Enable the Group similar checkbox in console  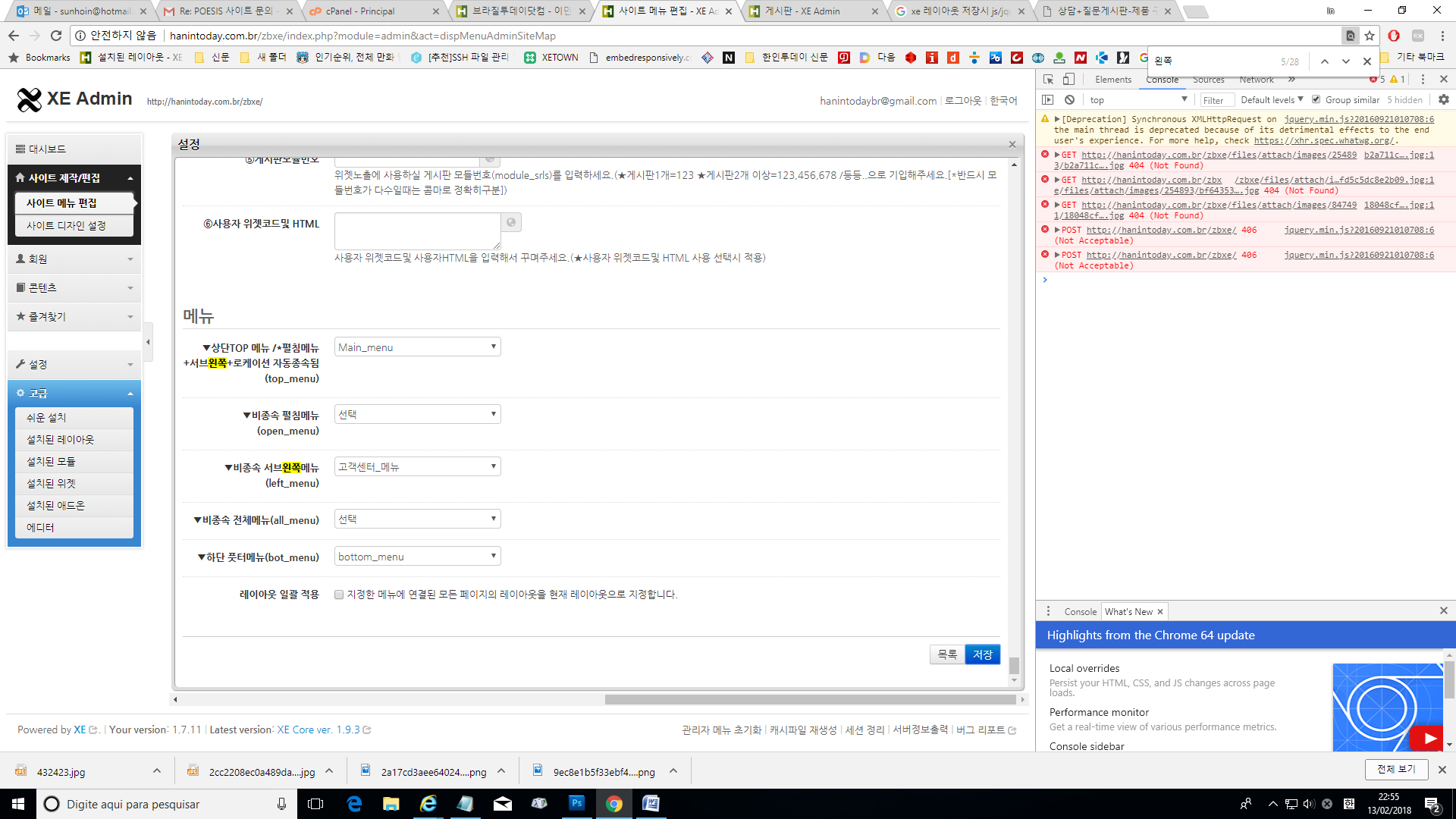pyautogui.click(x=1316, y=99)
